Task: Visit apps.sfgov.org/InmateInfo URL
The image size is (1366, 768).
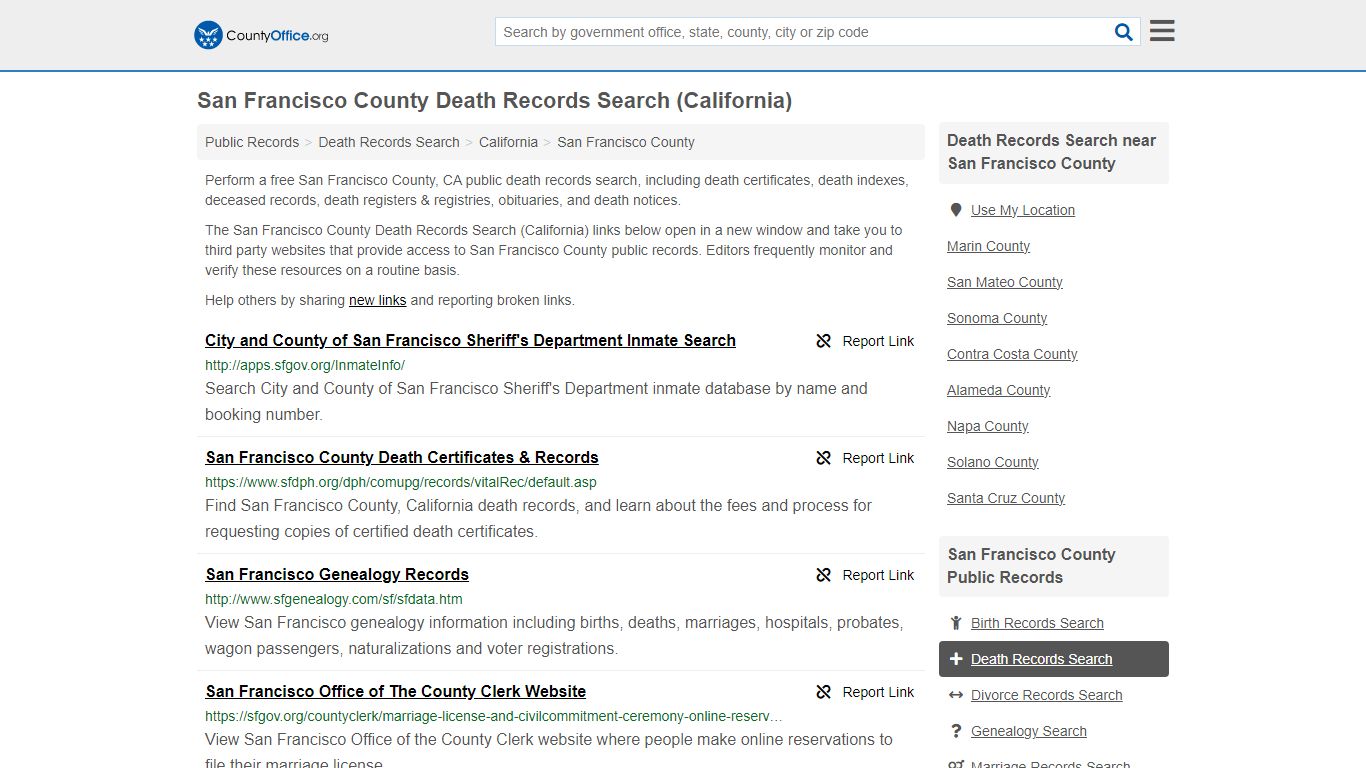Action: [x=305, y=365]
